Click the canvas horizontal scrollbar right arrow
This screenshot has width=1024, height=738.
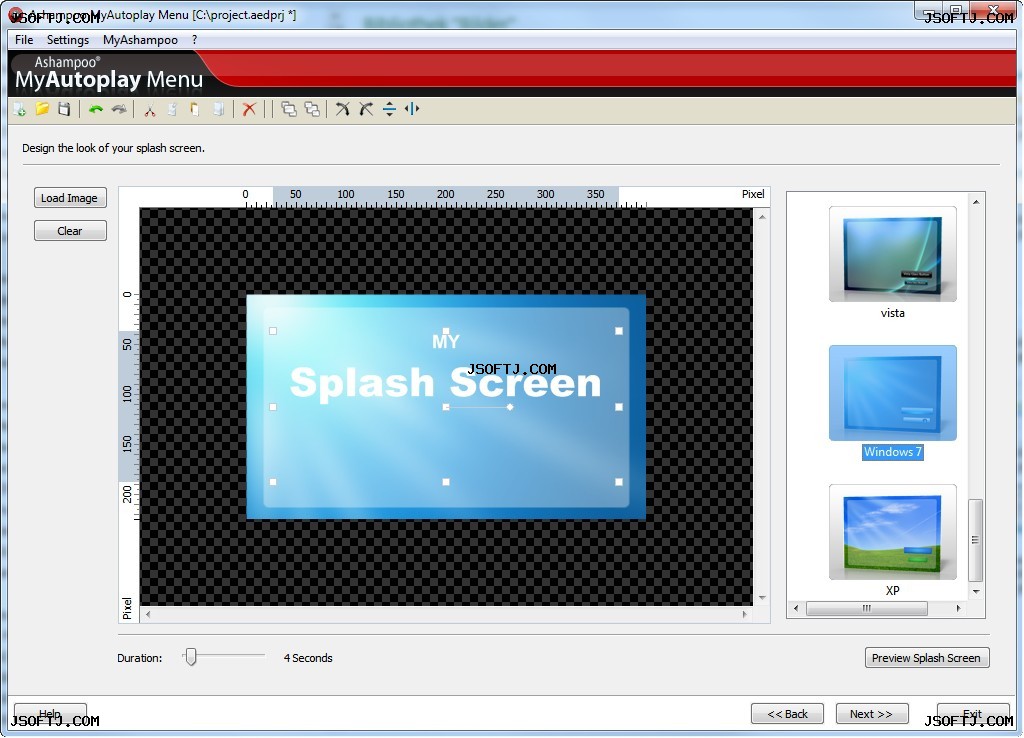744,614
